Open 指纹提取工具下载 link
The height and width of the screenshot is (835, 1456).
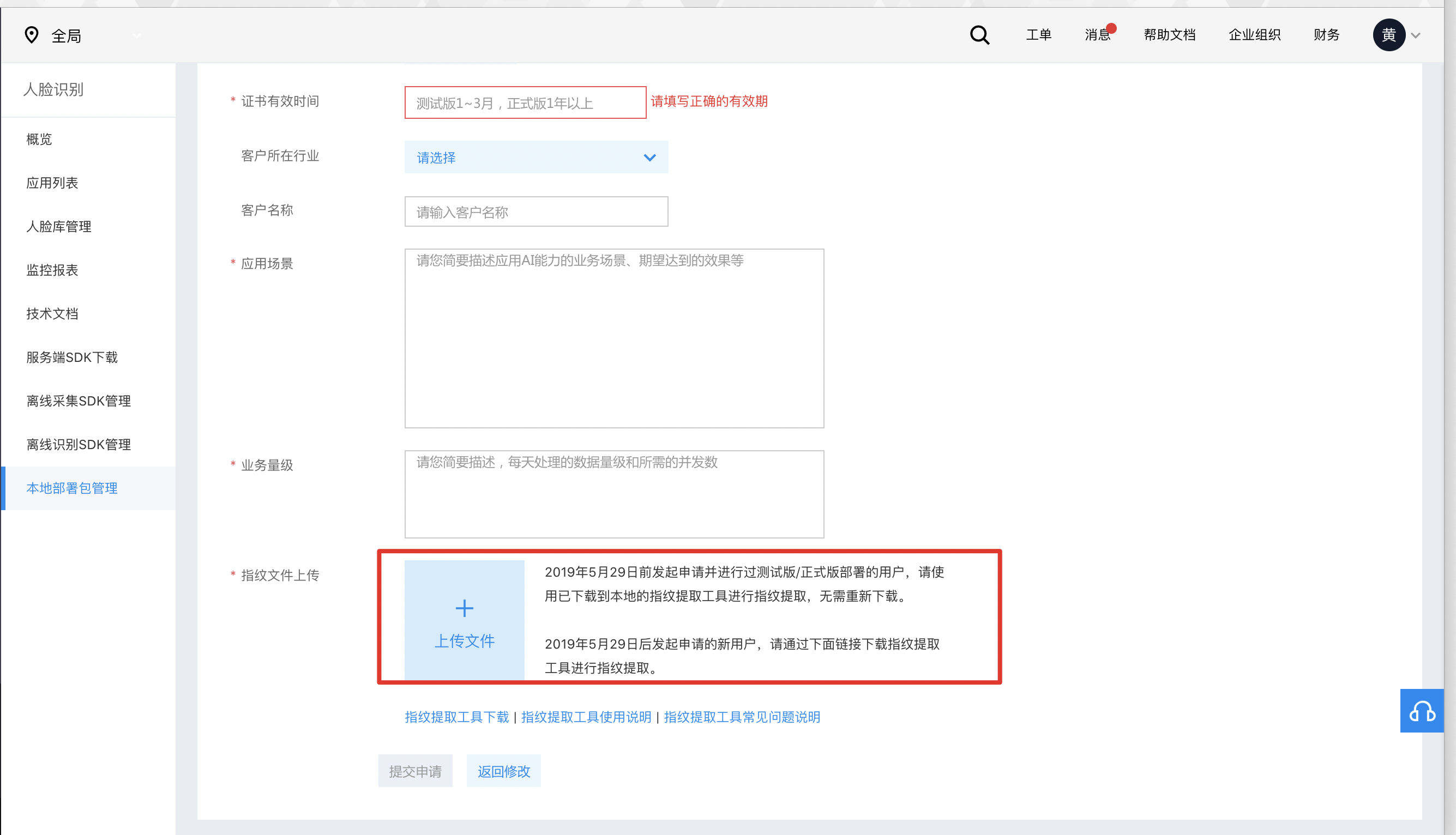click(456, 717)
